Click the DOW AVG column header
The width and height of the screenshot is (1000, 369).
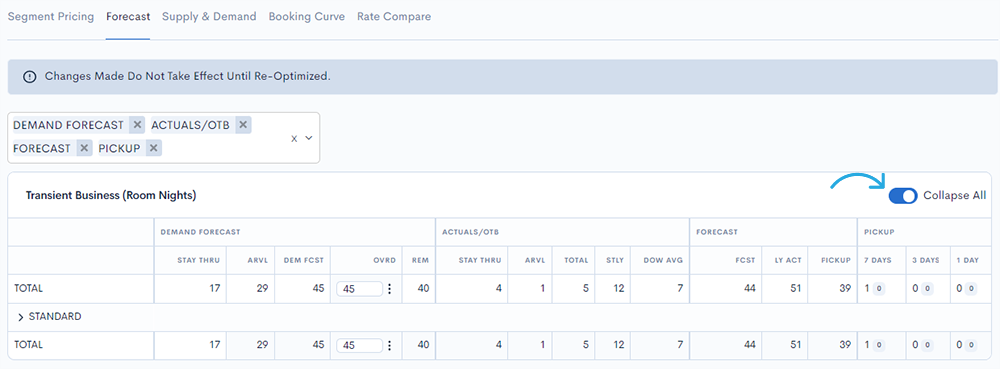pyautogui.click(x=663, y=261)
